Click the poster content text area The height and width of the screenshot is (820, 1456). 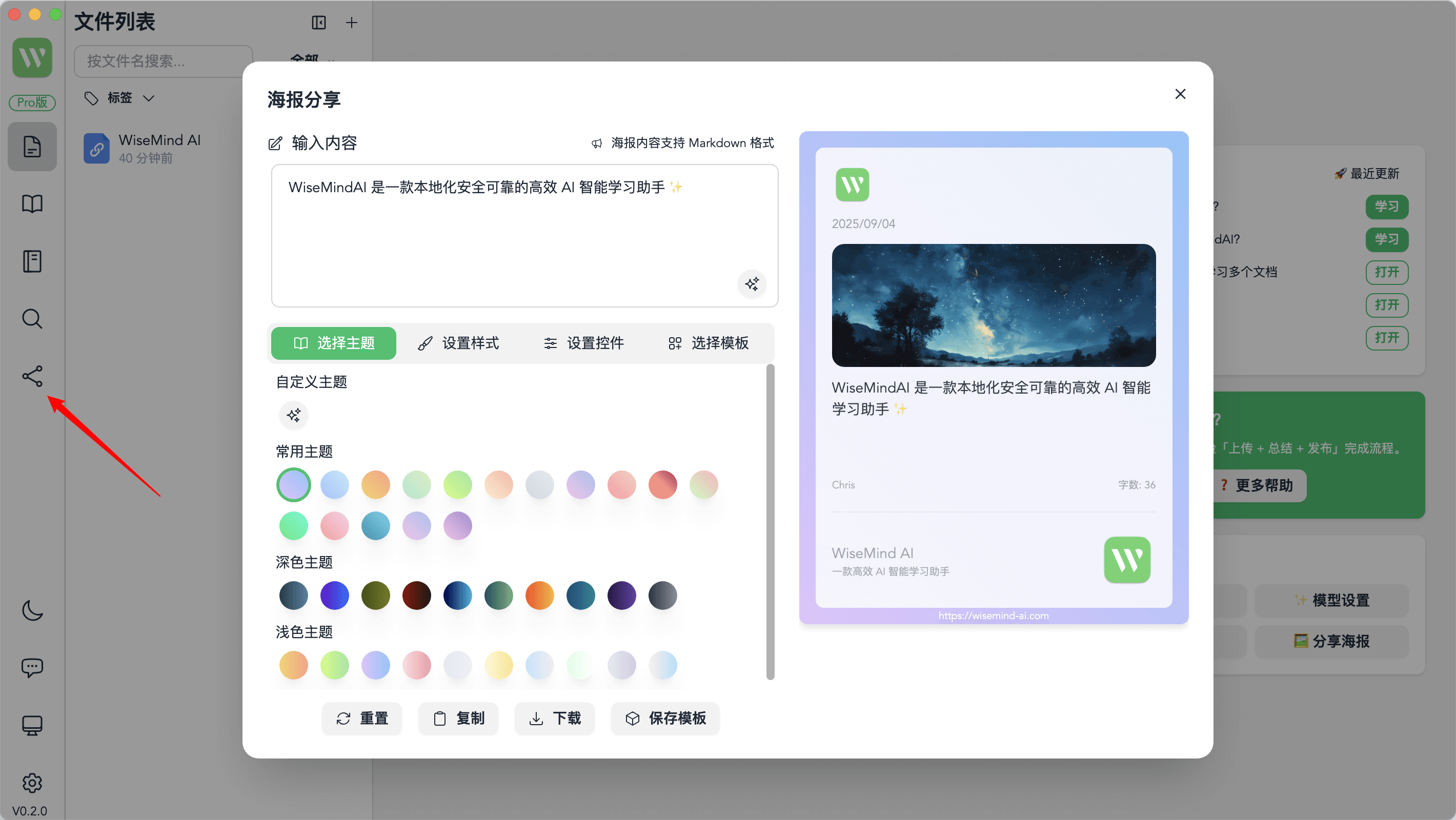(x=524, y=236)
